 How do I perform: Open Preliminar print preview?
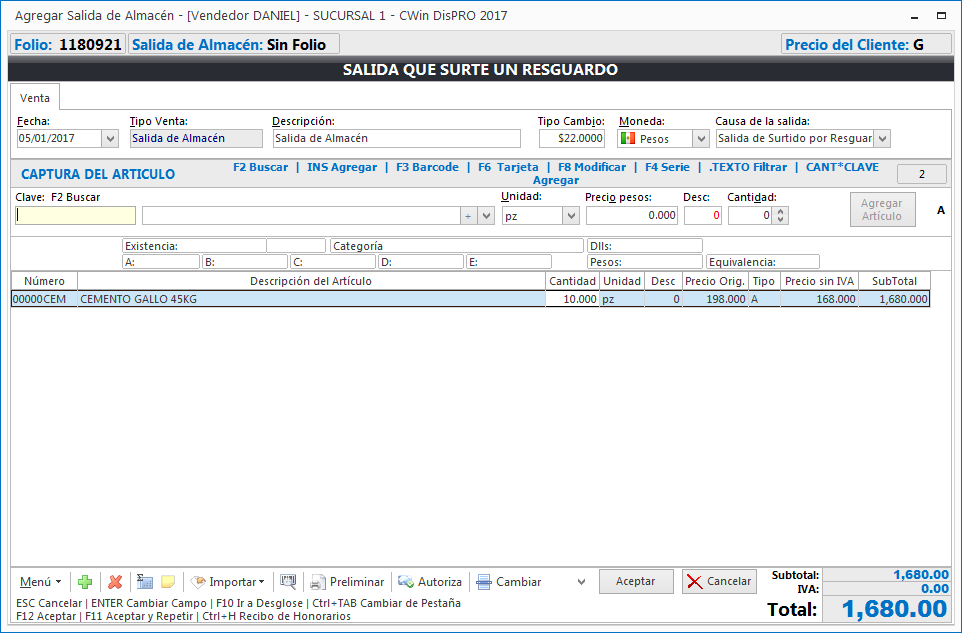(347, 582)
